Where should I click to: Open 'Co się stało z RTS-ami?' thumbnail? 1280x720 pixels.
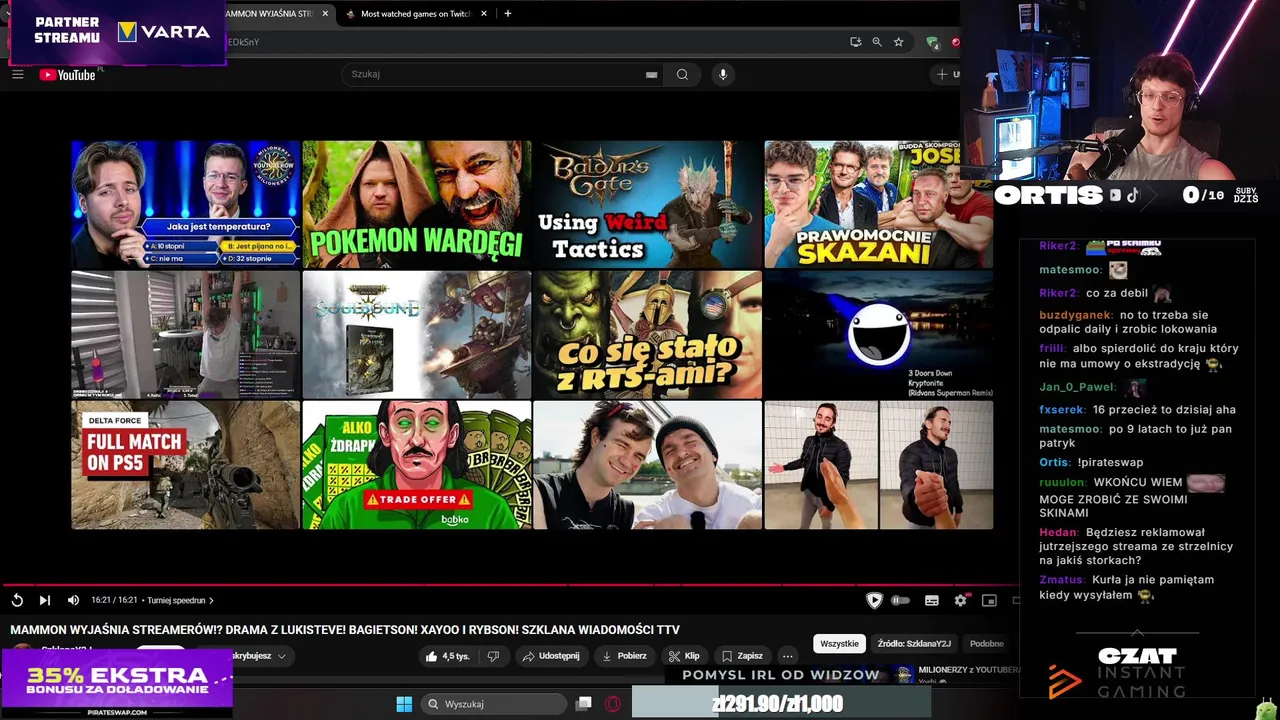648,334
